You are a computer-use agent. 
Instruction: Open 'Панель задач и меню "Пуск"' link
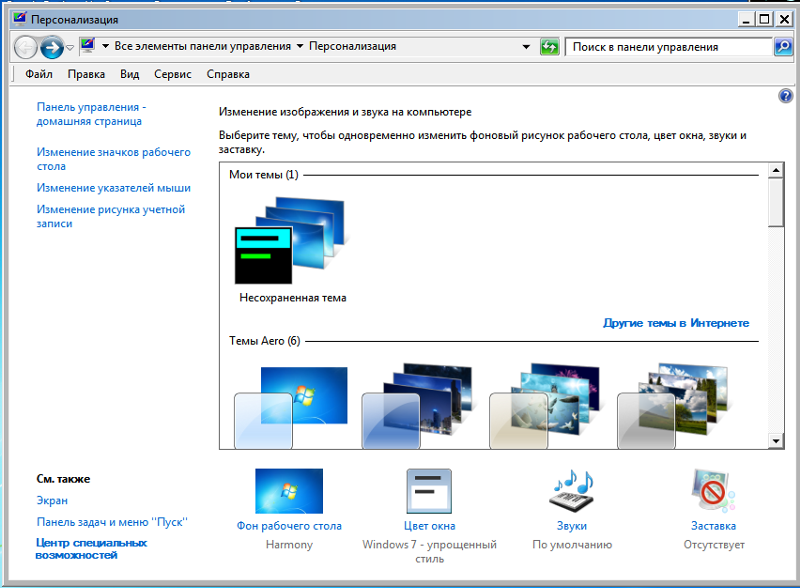pos(112,522)
